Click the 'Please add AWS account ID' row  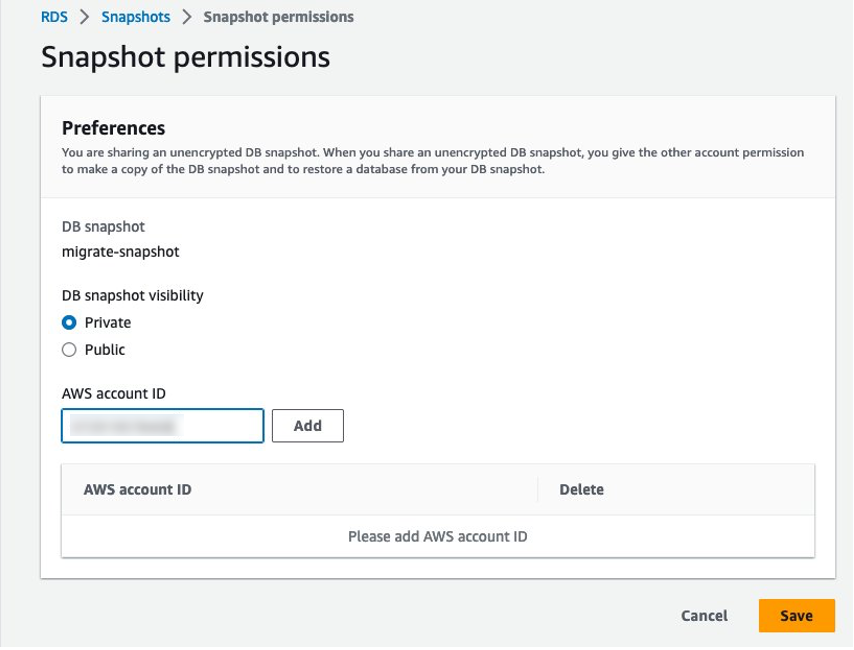point(437,537)
